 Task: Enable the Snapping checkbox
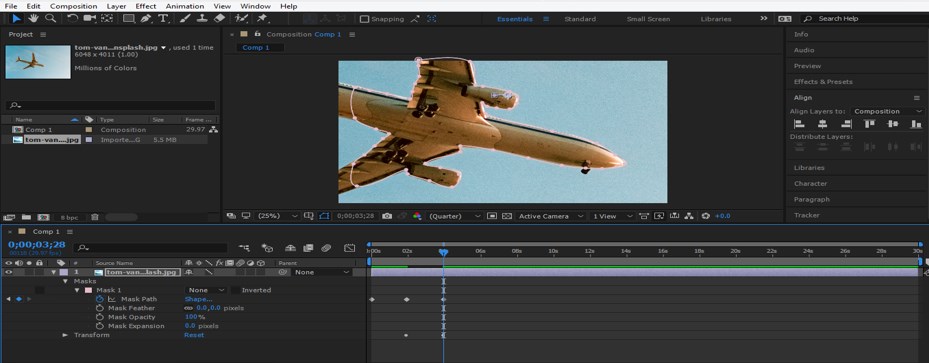(364, 19)
